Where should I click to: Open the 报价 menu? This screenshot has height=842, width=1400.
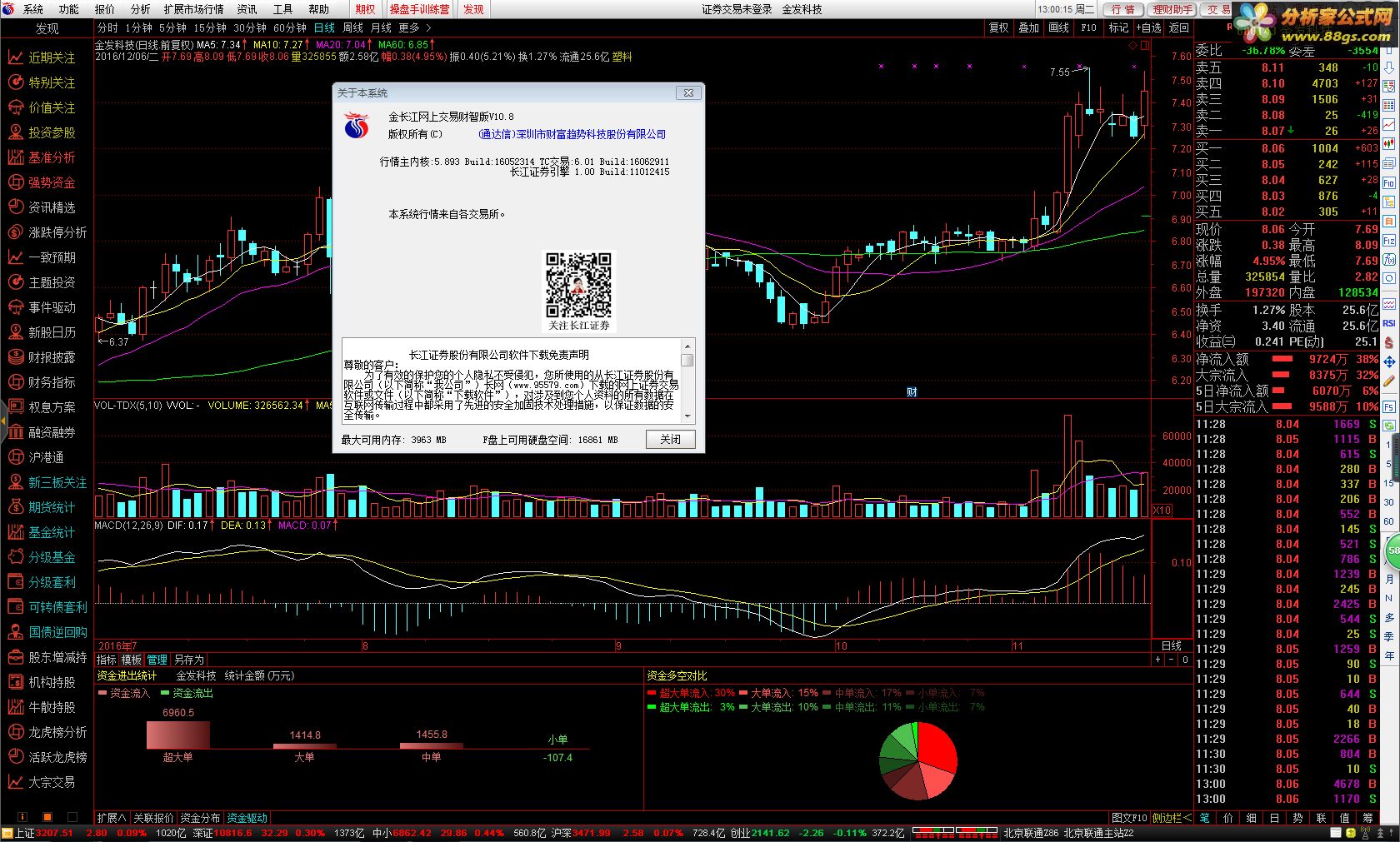(105, 9)
